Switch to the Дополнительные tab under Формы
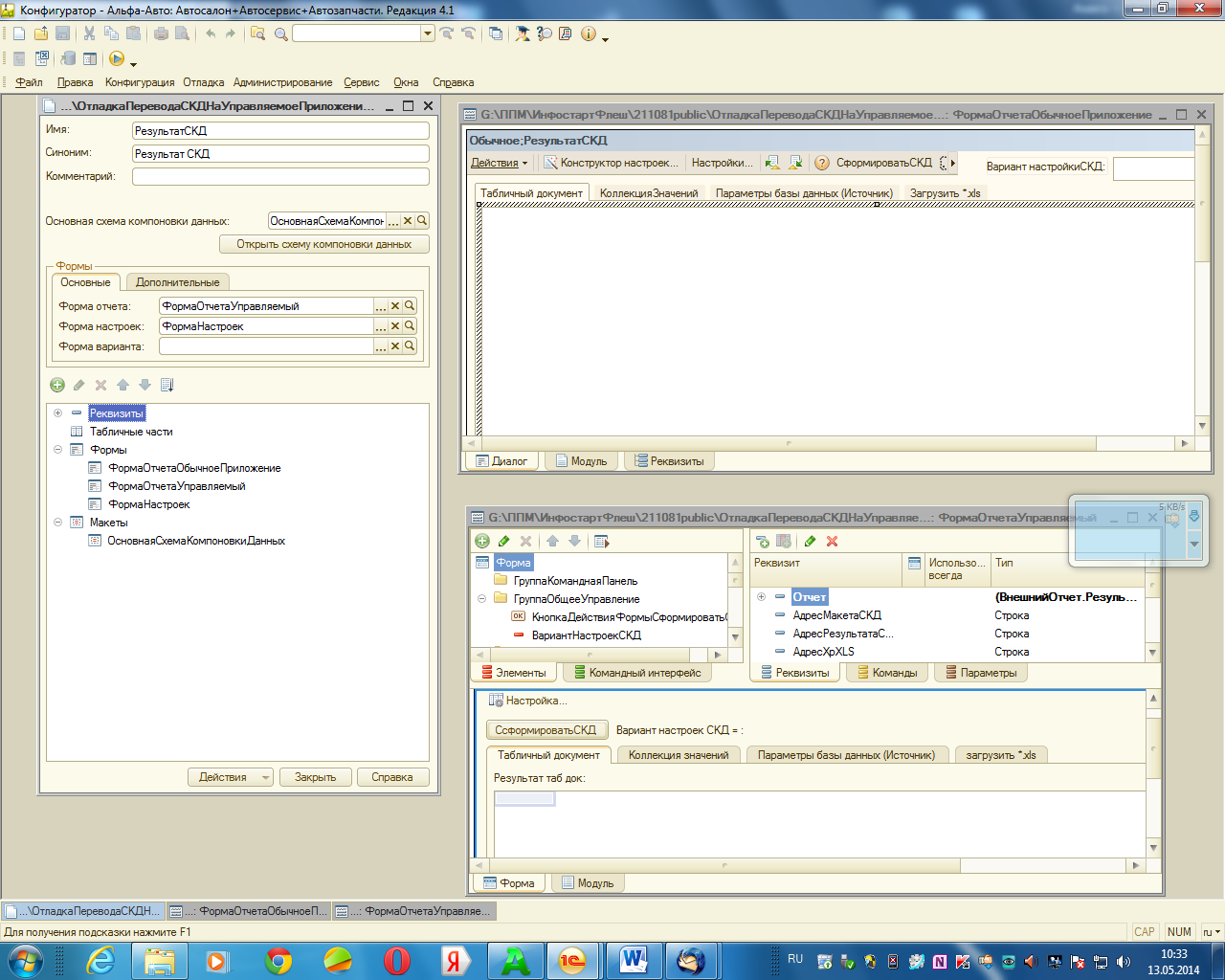 point(178,282)
